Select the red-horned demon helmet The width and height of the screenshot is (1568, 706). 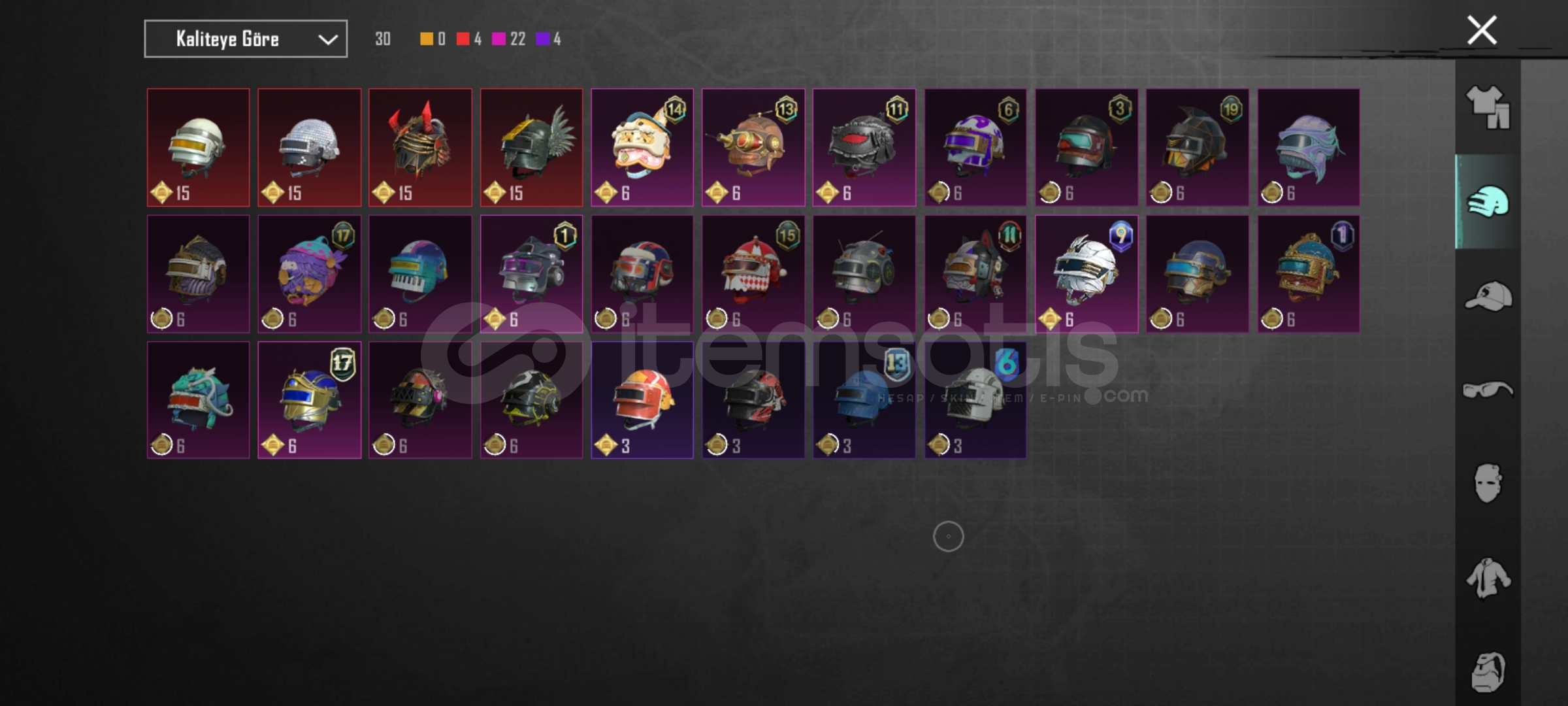(420, 148)
